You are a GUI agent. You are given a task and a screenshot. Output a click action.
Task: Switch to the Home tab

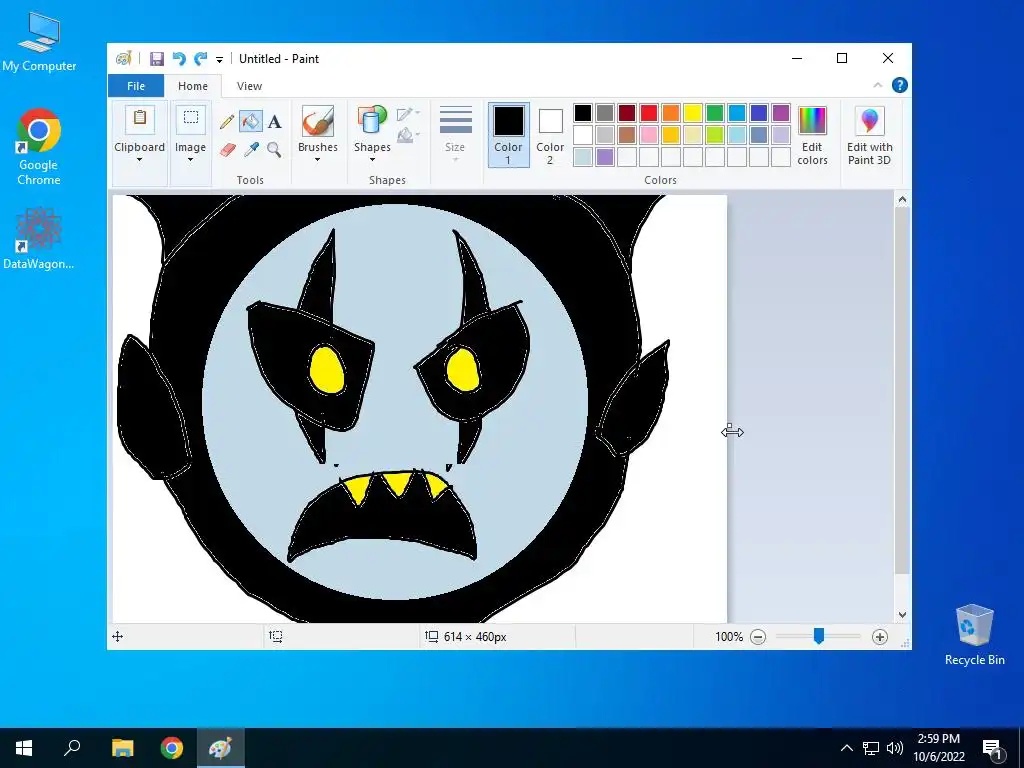[x=193, y=86]
